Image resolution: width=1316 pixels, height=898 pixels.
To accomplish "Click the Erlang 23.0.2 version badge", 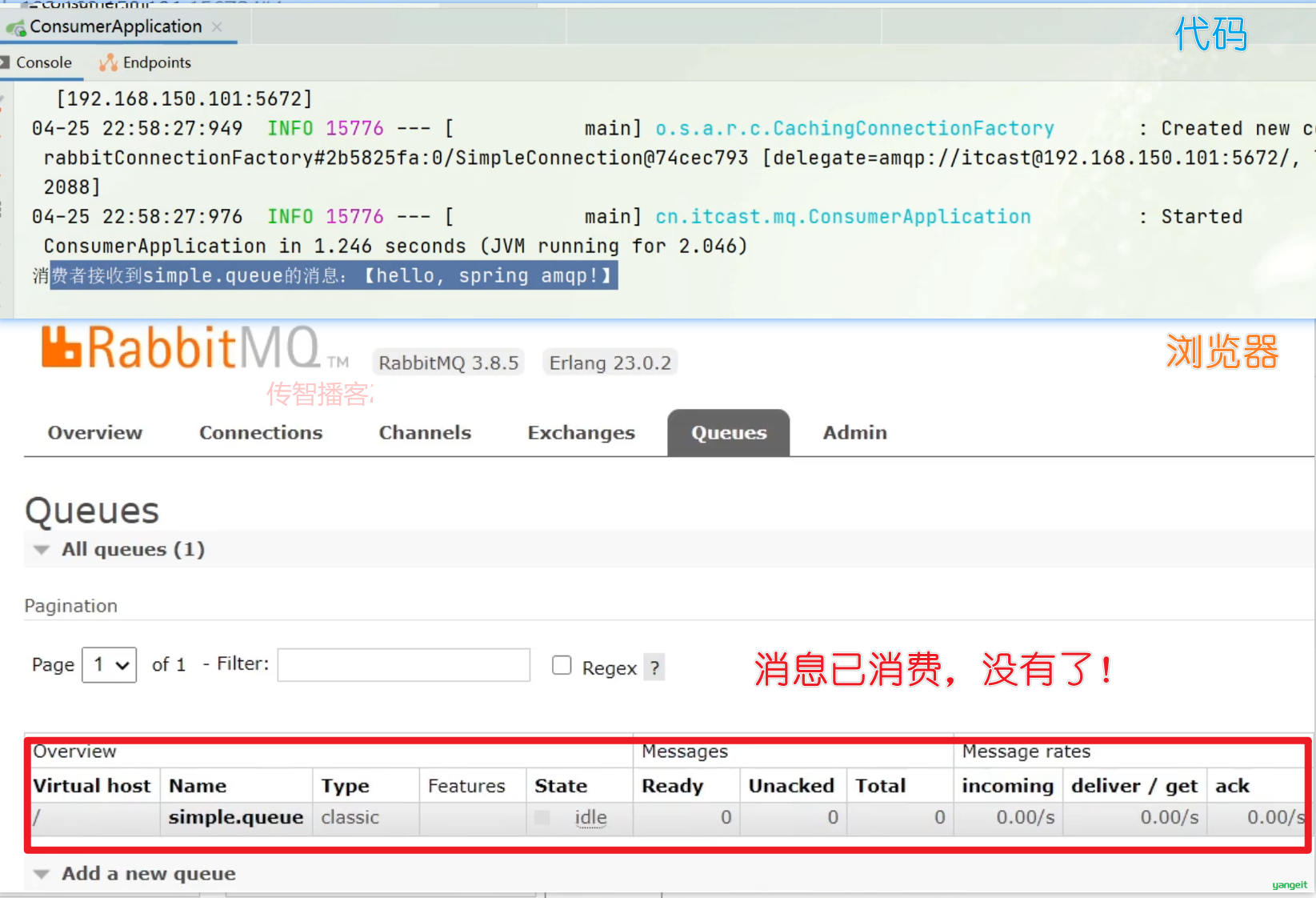I will (x=610, y=363).
